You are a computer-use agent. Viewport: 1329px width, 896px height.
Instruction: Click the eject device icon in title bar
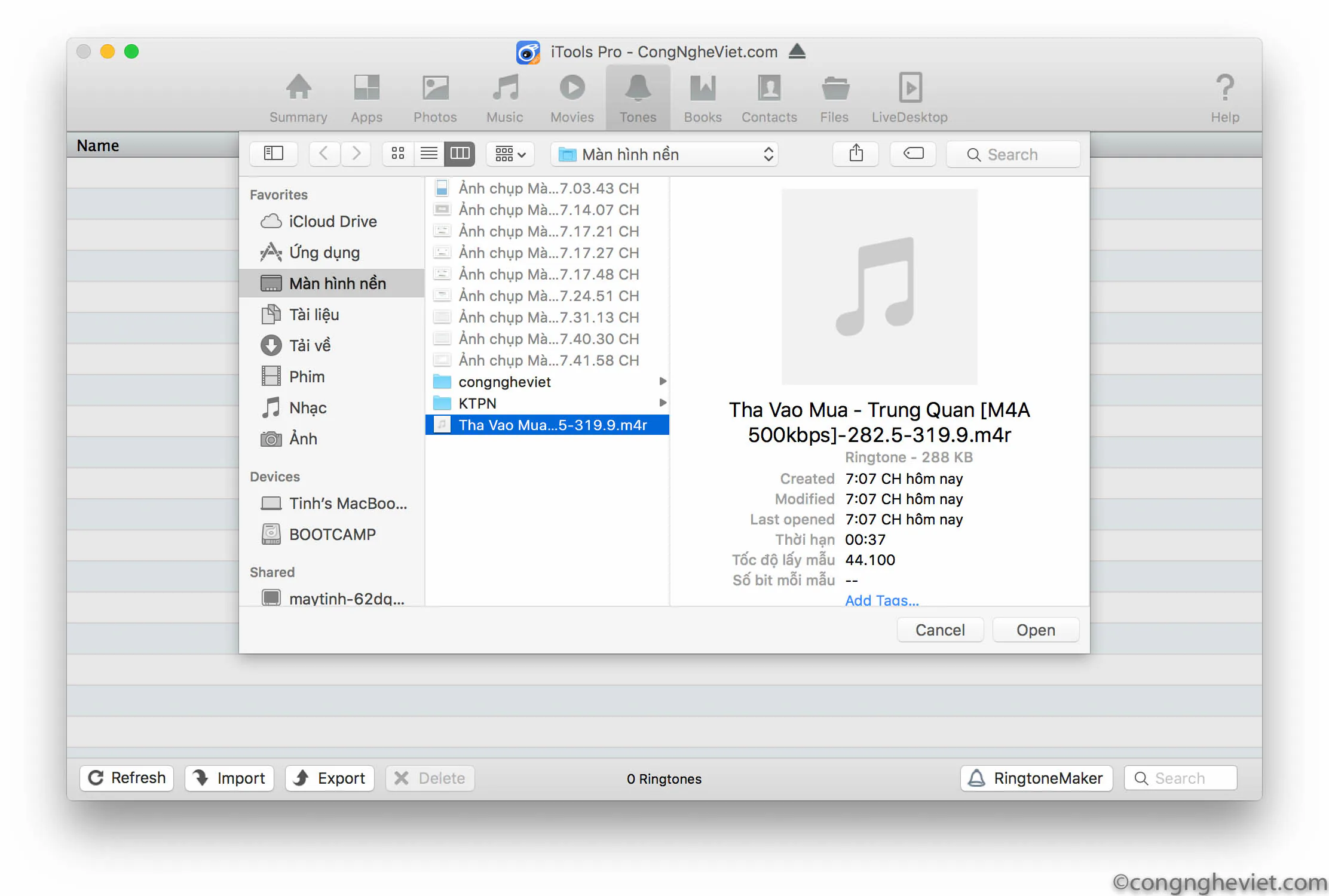click(797, 51)
